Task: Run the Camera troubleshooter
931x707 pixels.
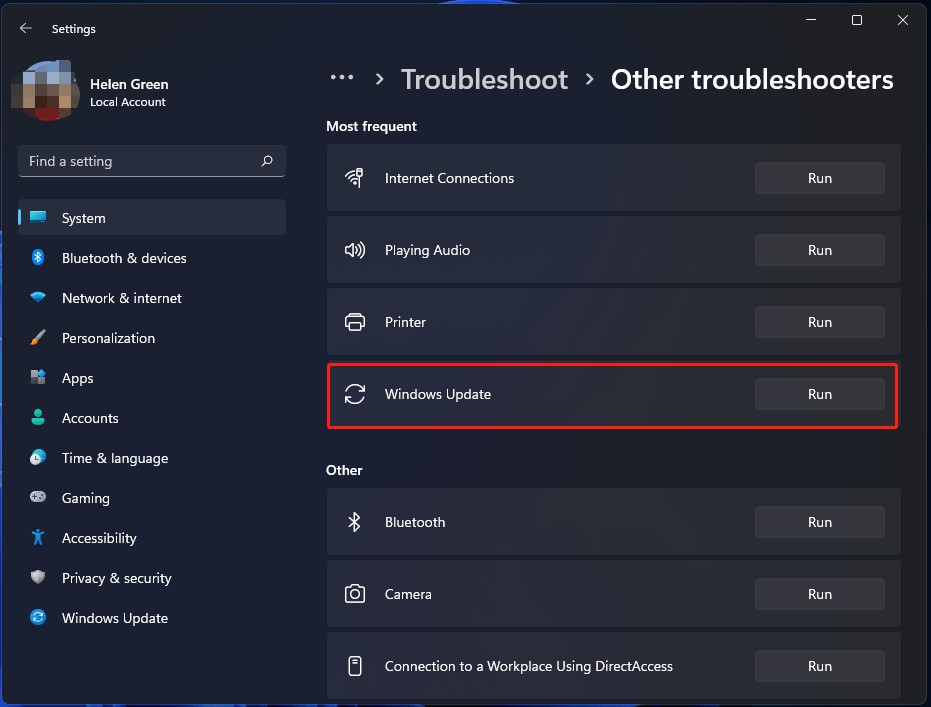Action: [x=819, y=594]
